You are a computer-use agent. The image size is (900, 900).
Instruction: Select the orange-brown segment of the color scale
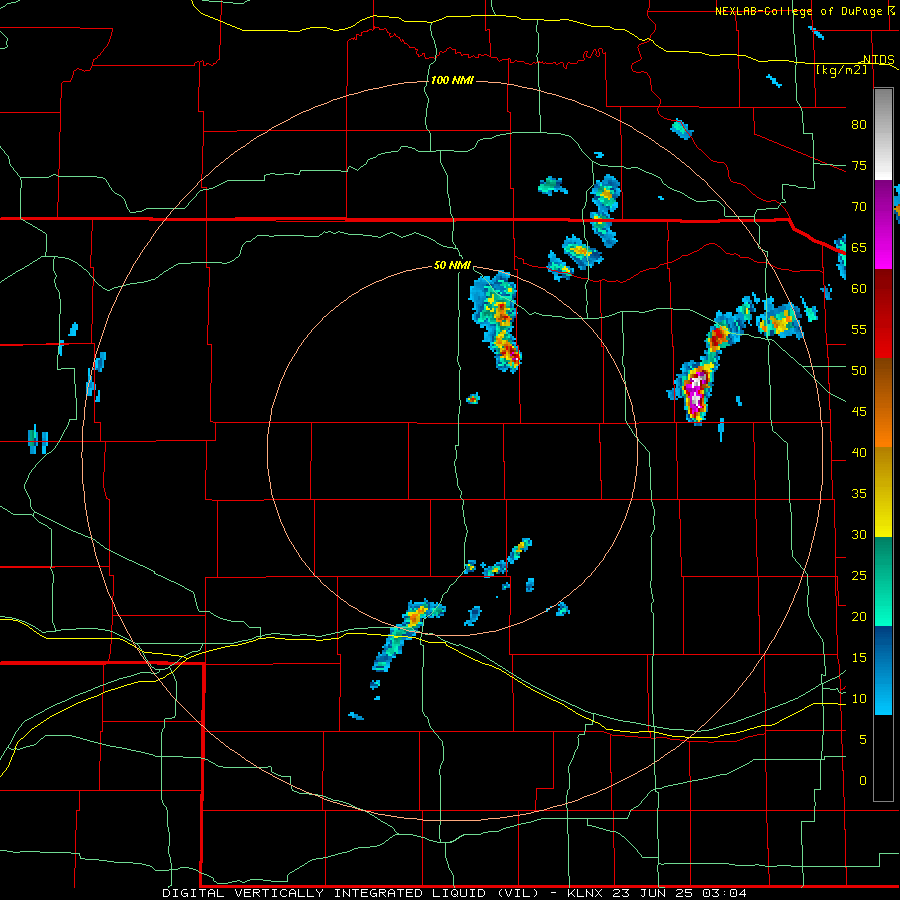coord(883,403)
